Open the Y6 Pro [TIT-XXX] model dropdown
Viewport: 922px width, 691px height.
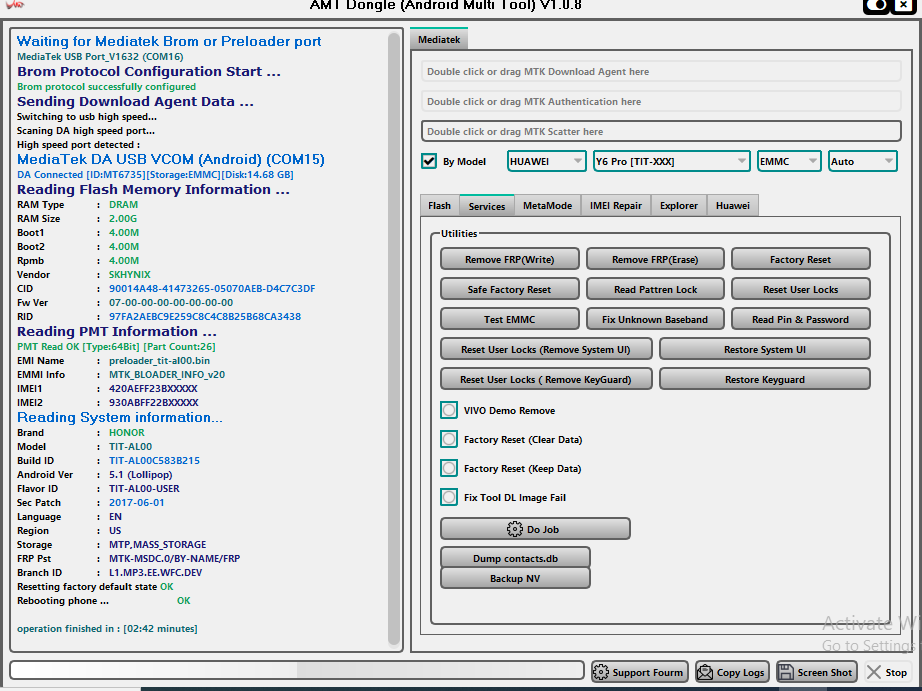pyautogui.click(x=672, y=161)
